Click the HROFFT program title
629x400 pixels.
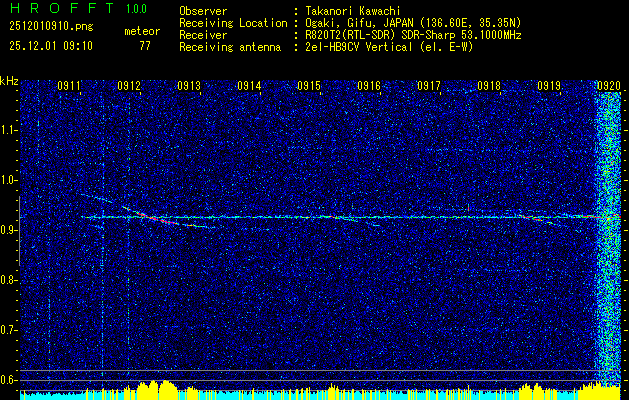tap(63, 8)
